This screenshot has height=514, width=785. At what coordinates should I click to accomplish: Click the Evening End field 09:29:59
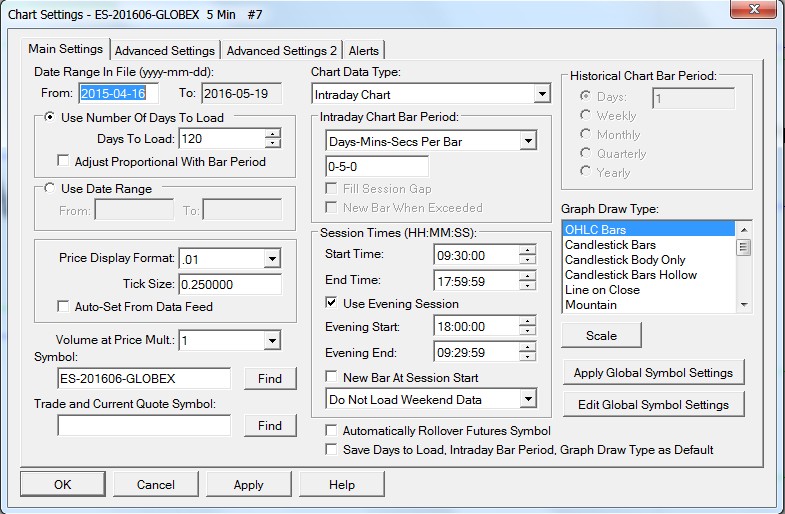476,352
